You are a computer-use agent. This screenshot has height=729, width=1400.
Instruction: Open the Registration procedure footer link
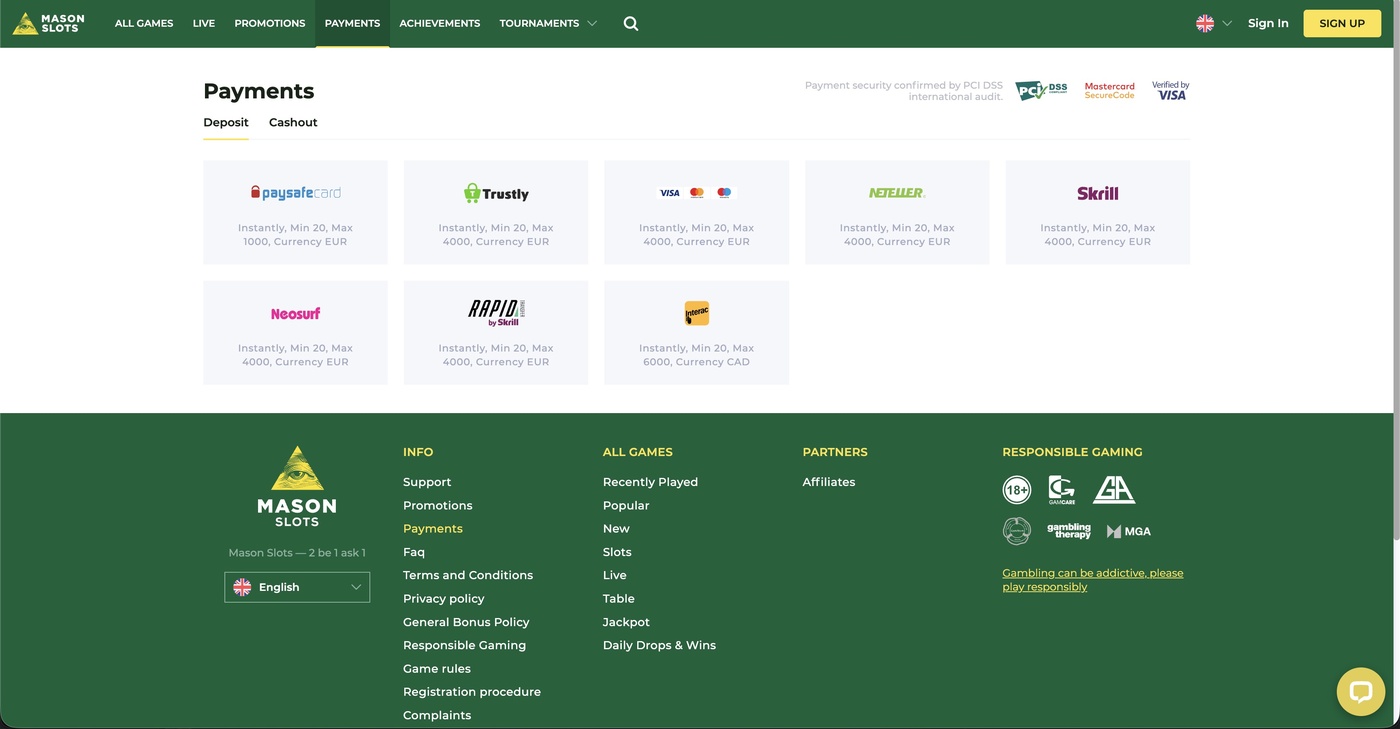point(472,692)
